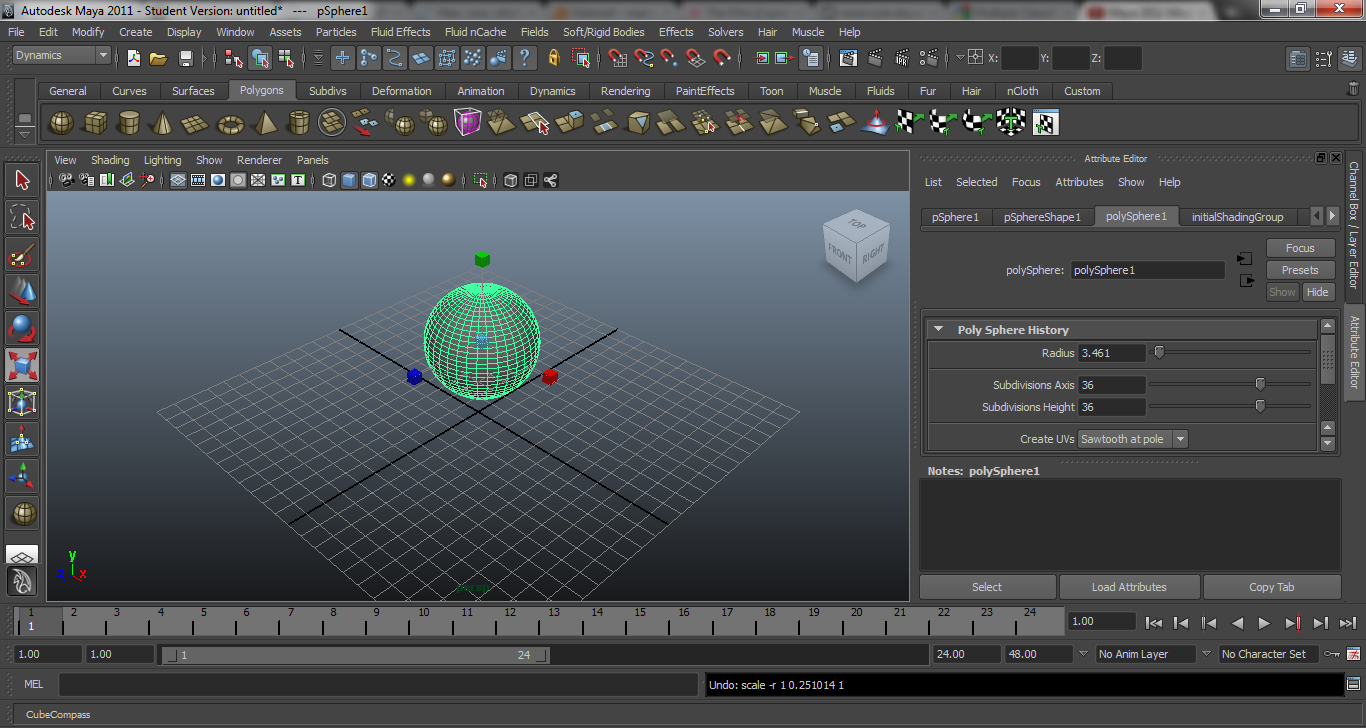Start IPR render from status line
Screen dimensions: 1366x728
point(902,58)
